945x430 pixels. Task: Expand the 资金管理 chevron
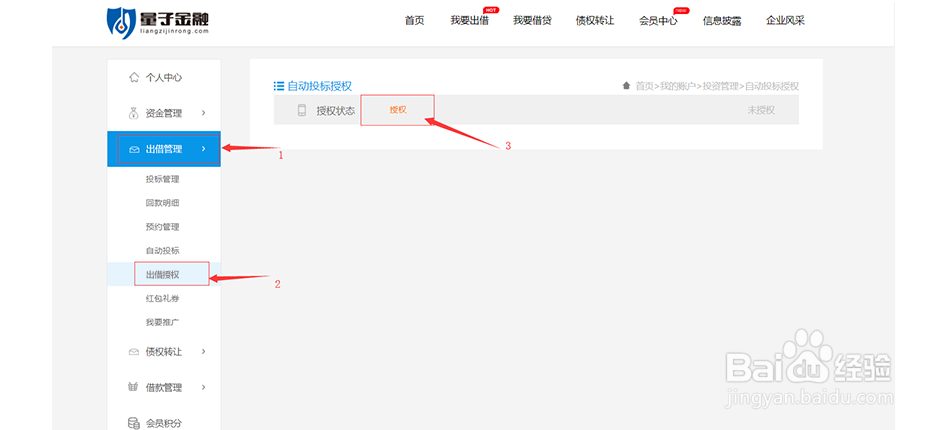(204, 113)
